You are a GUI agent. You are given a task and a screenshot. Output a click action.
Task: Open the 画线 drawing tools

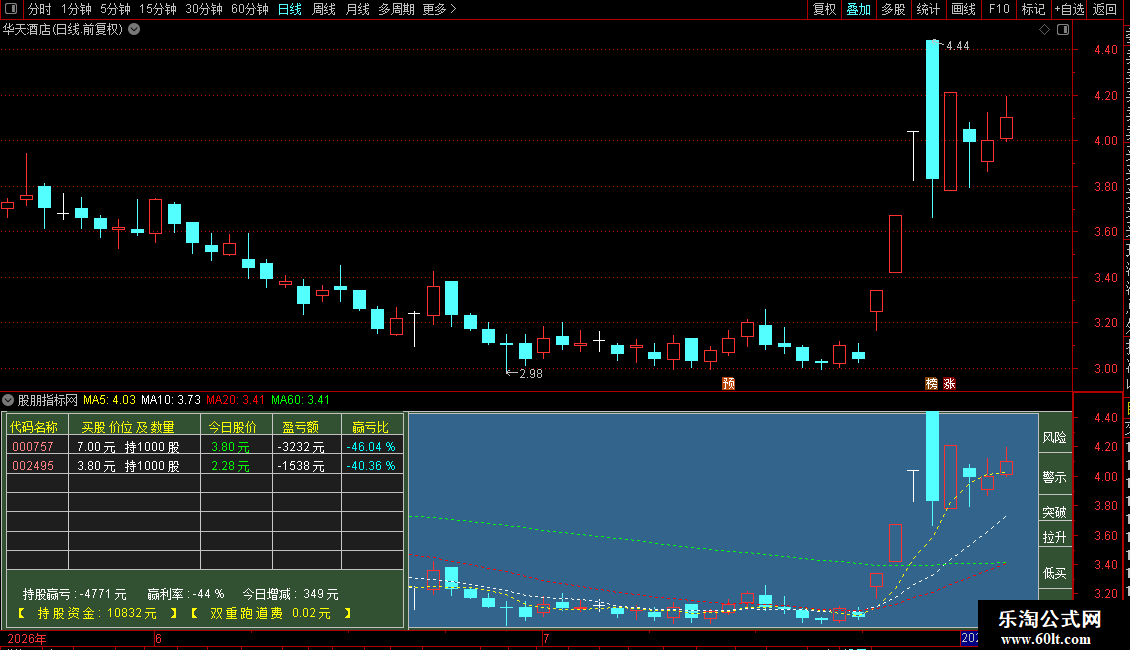pyautogui.click(x=964, y=9)
